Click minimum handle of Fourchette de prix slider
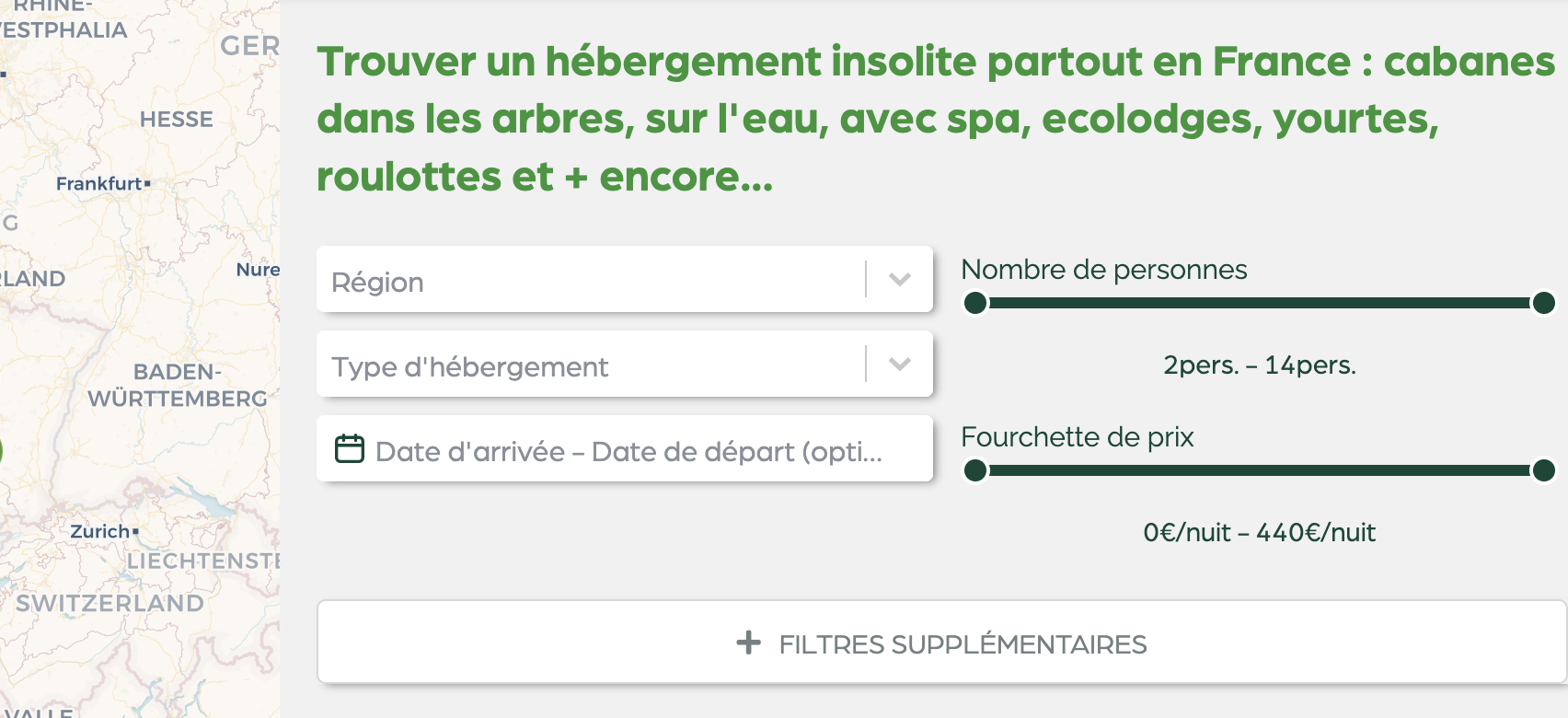This screenshot has width=1568, height=718. coord(975,470)
